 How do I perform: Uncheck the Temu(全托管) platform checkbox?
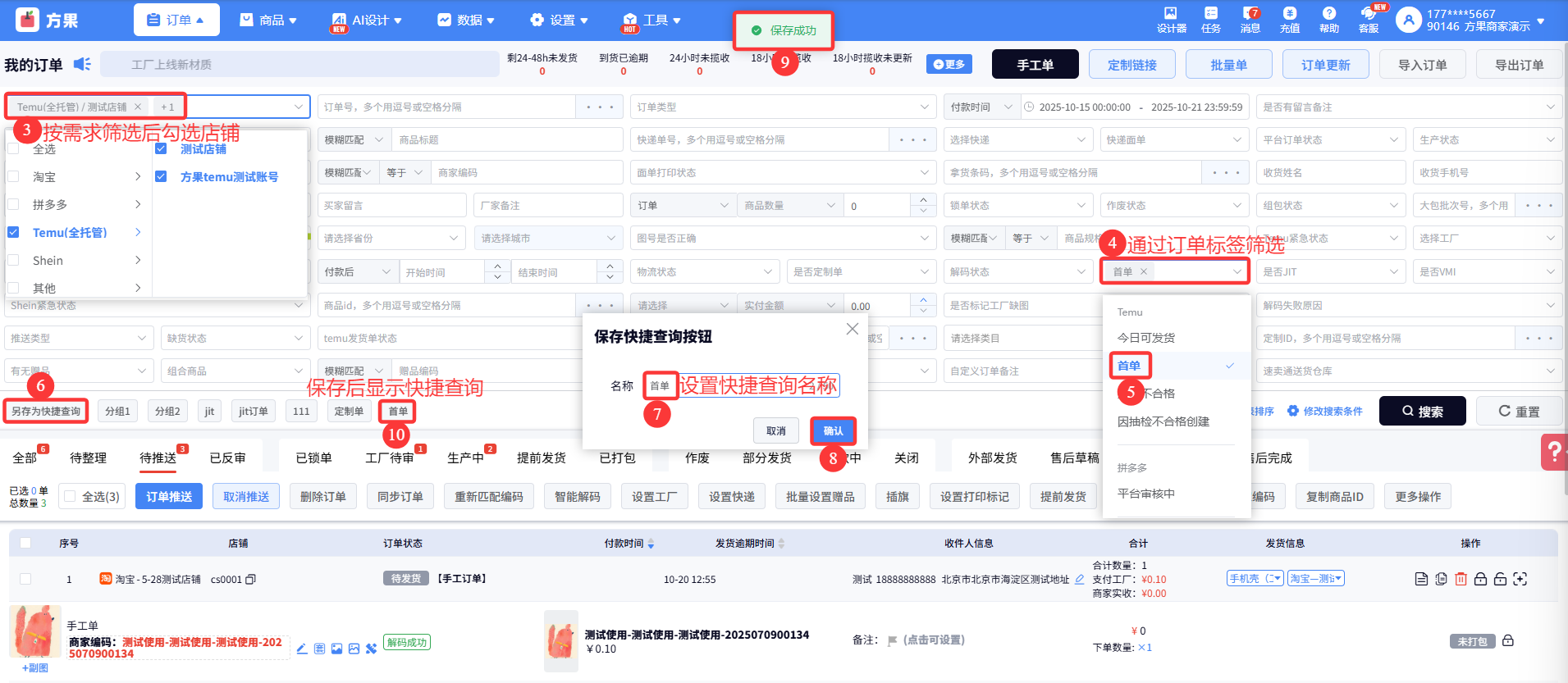pyautogui.click(x=13, y=232)
